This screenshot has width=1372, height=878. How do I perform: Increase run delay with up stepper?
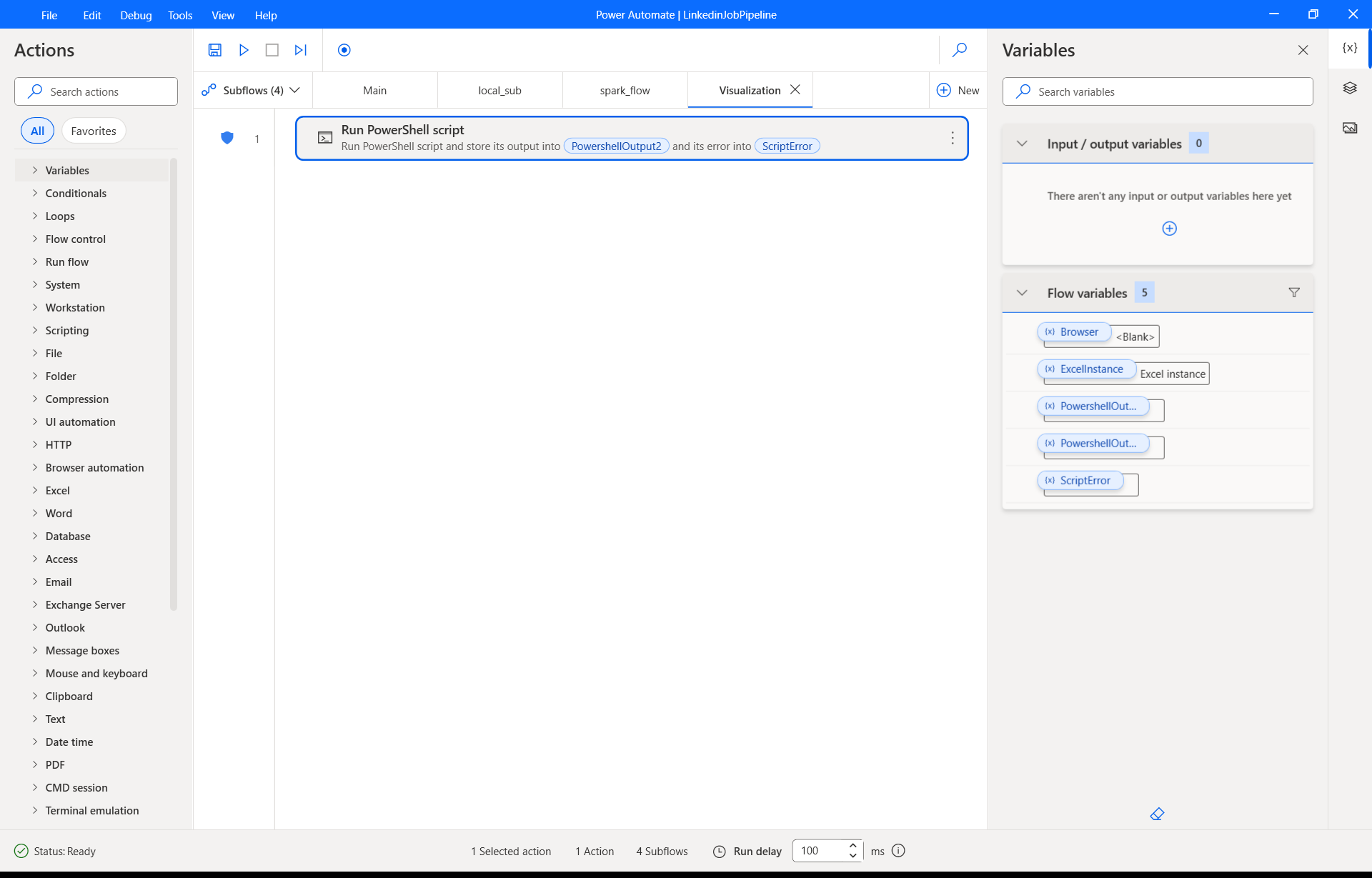(852, 846)
